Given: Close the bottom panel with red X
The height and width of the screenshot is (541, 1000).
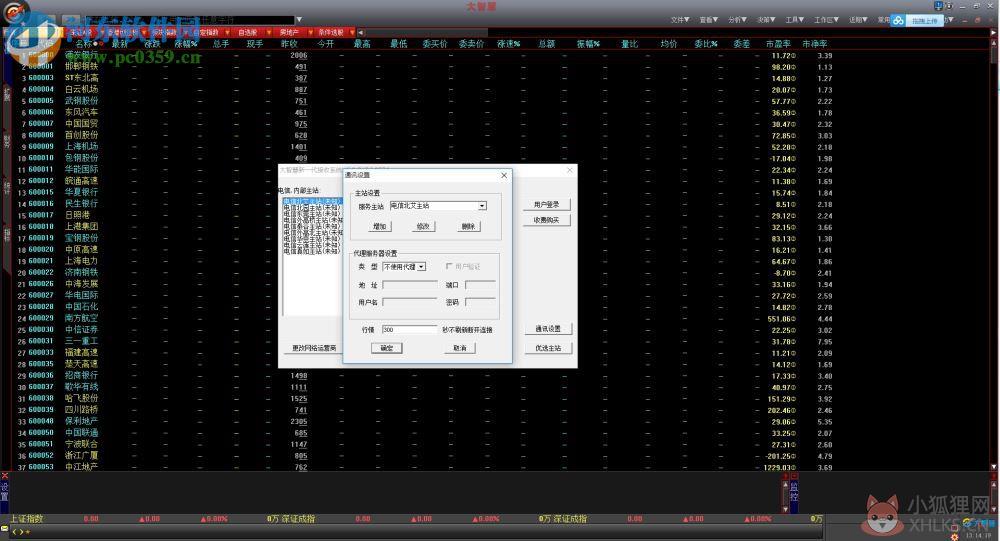Looking at the screenshot, I should coord(4,476).
